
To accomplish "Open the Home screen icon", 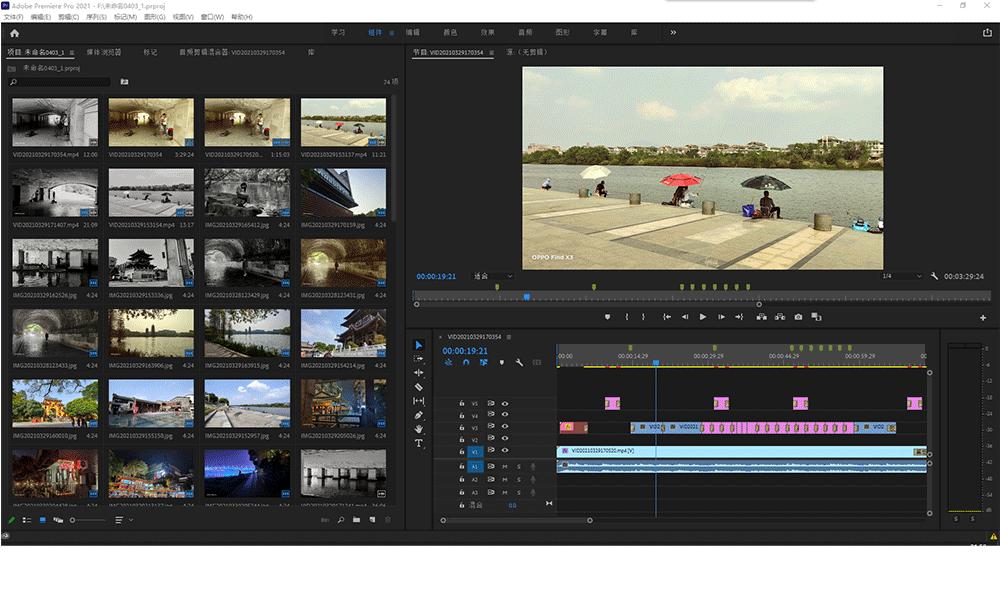I will (x=14, y=32).
